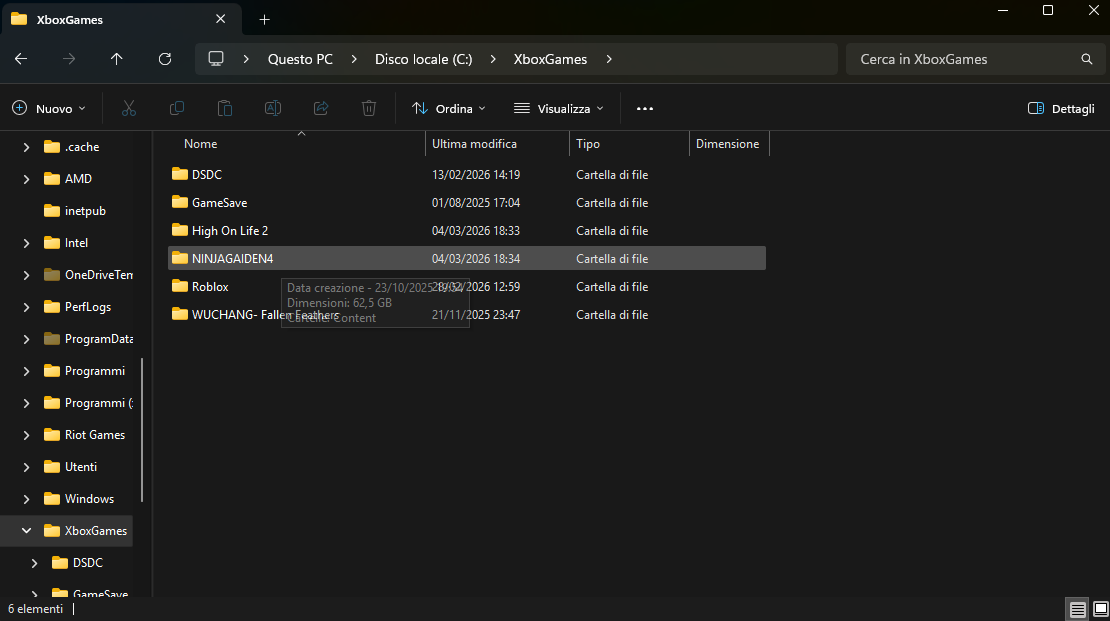Click the navigation pane scrollbar

click(142, 430)
